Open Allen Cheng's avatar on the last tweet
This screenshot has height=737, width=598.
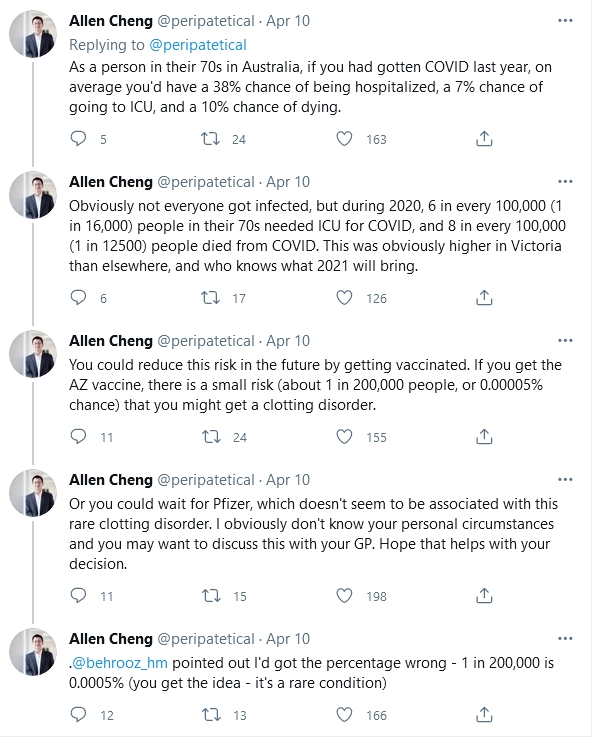pos(33,652)
